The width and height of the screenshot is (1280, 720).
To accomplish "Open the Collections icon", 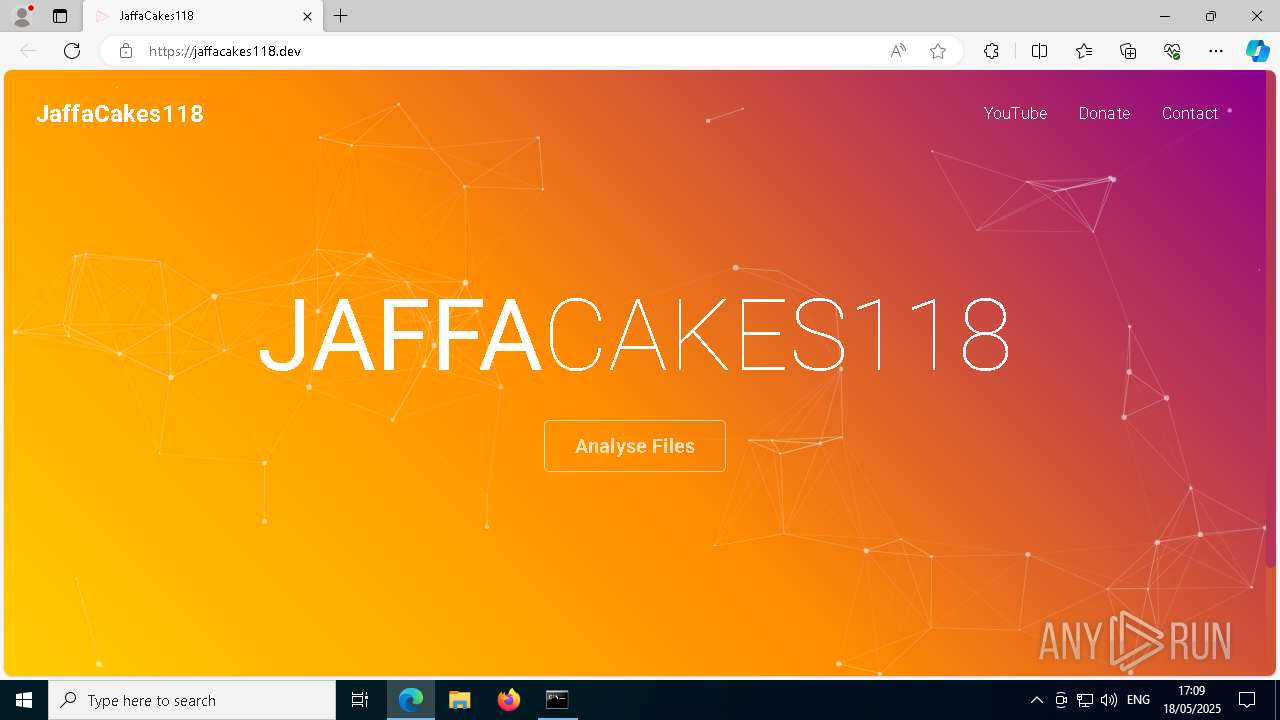I will coord(1128,51).
